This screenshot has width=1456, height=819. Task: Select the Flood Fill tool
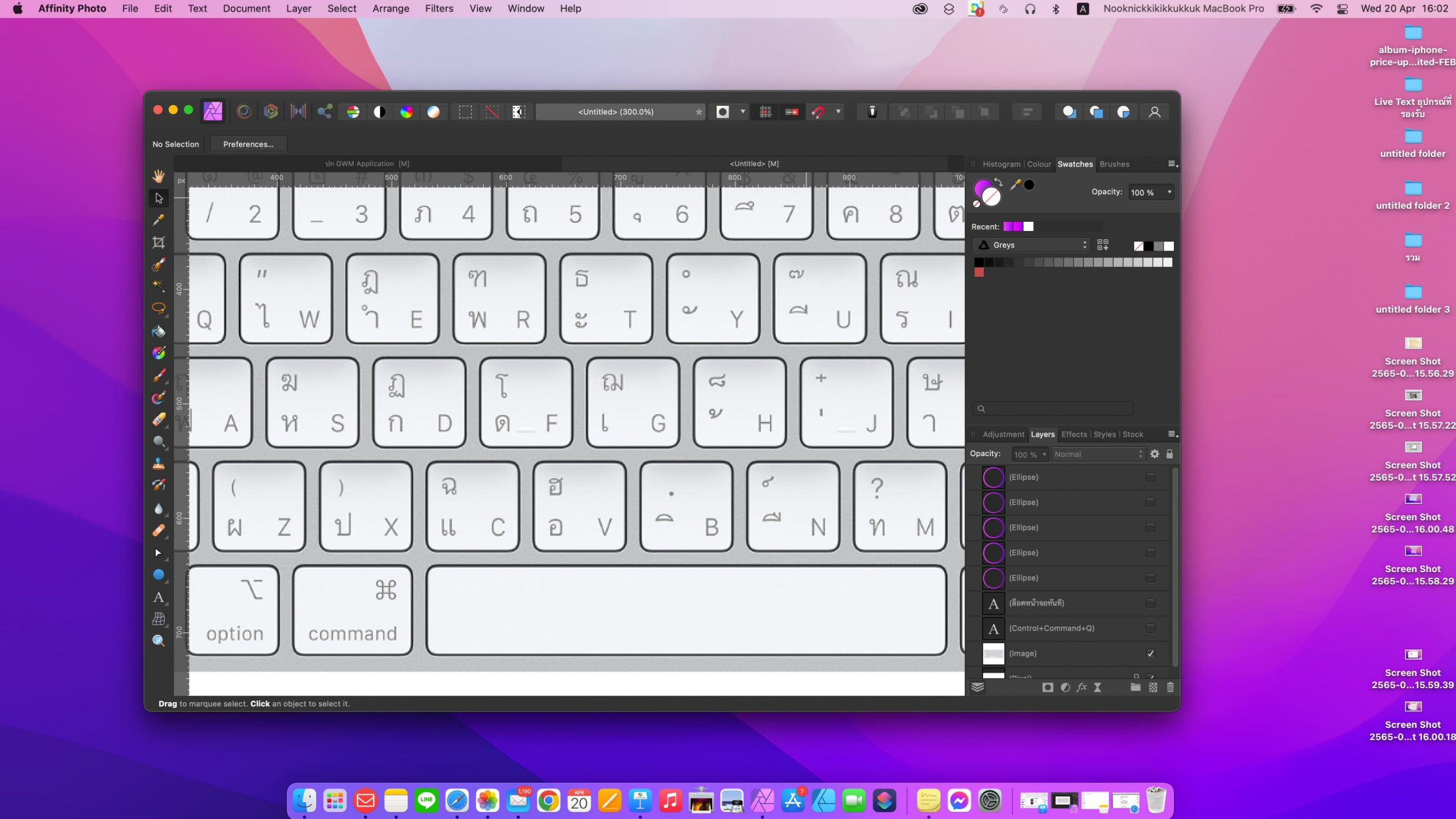(159, 331)
